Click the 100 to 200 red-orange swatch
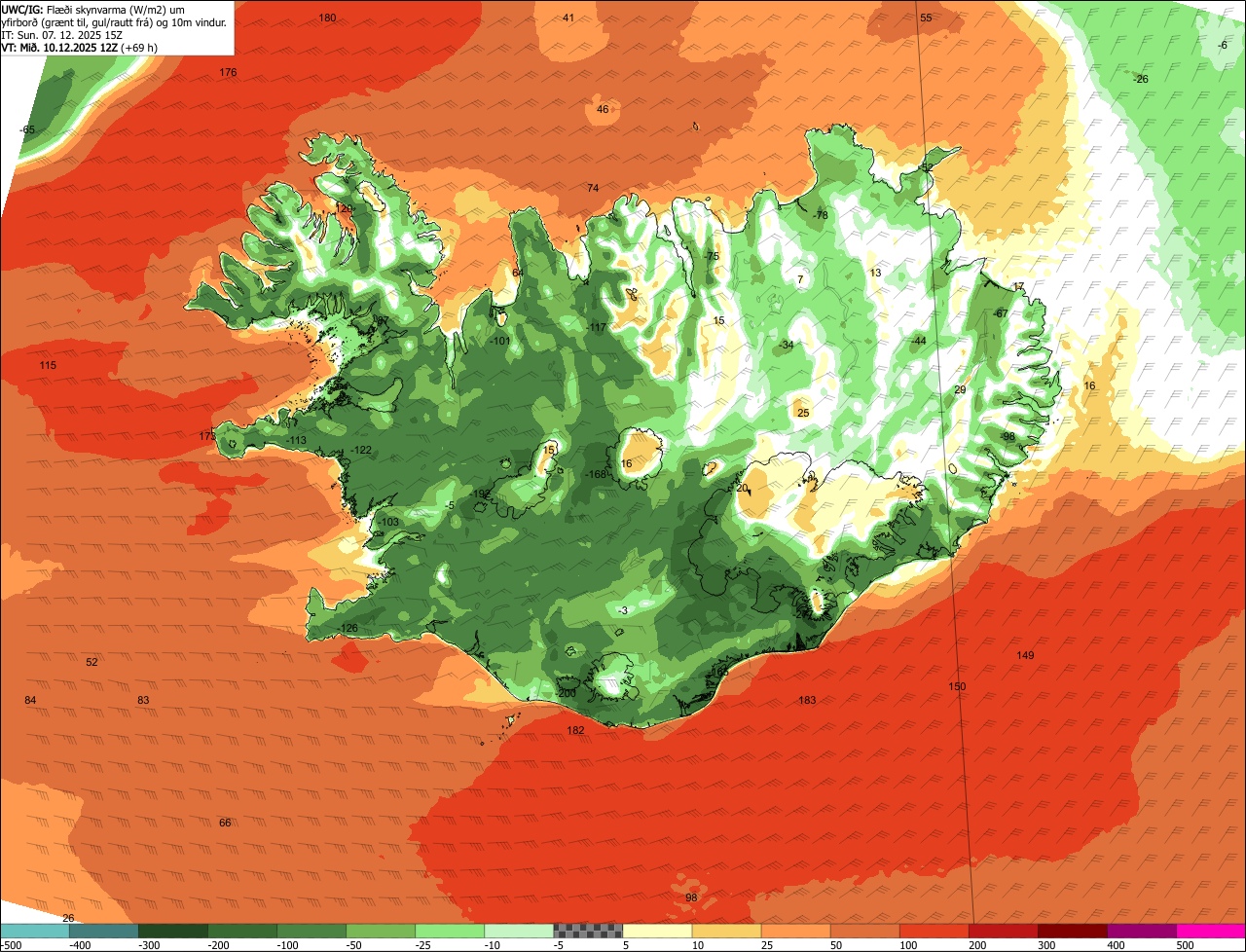The width and height of the screenshot is (1246, 952). tap(934, 931)
